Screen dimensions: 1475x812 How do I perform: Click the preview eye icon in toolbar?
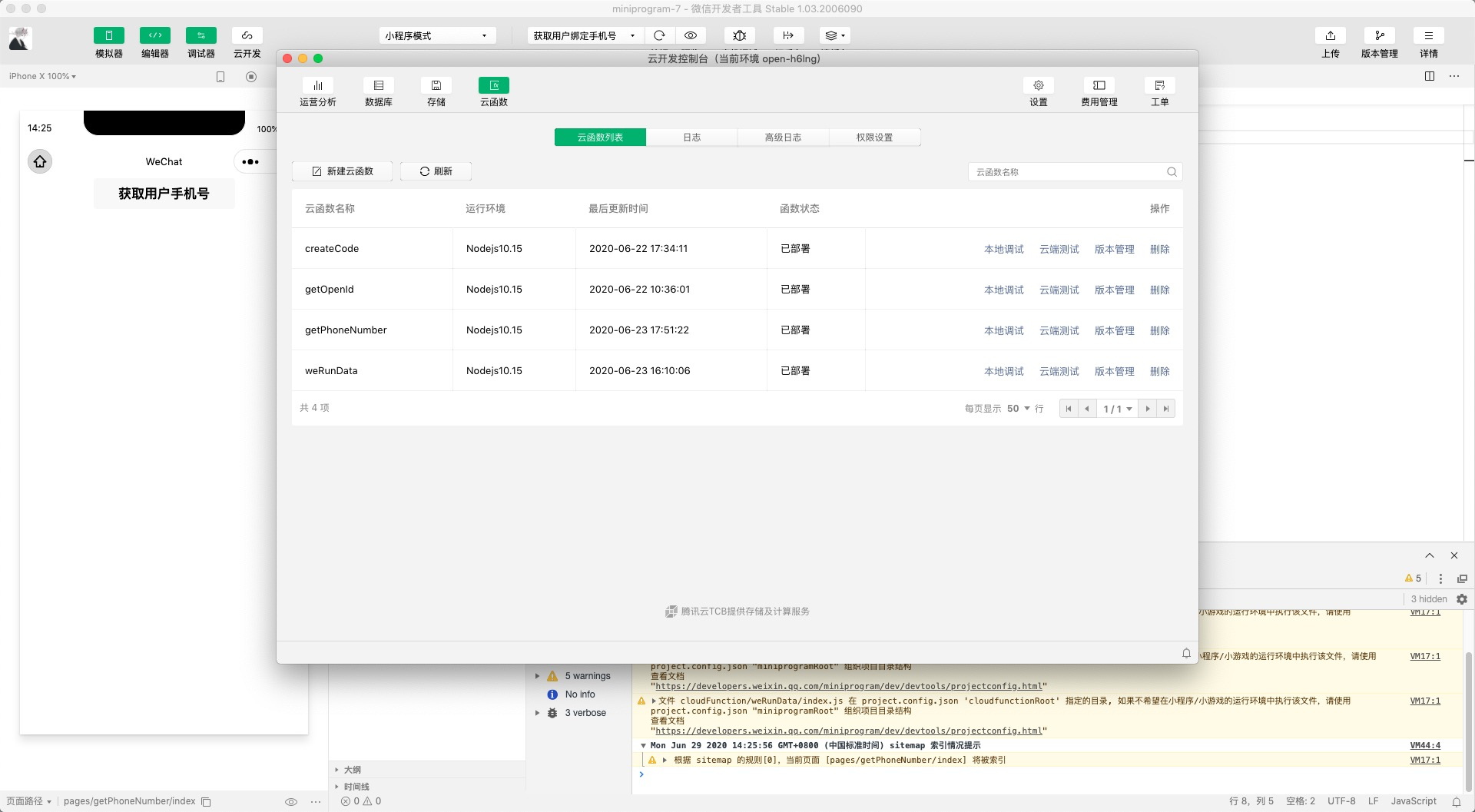691,35
